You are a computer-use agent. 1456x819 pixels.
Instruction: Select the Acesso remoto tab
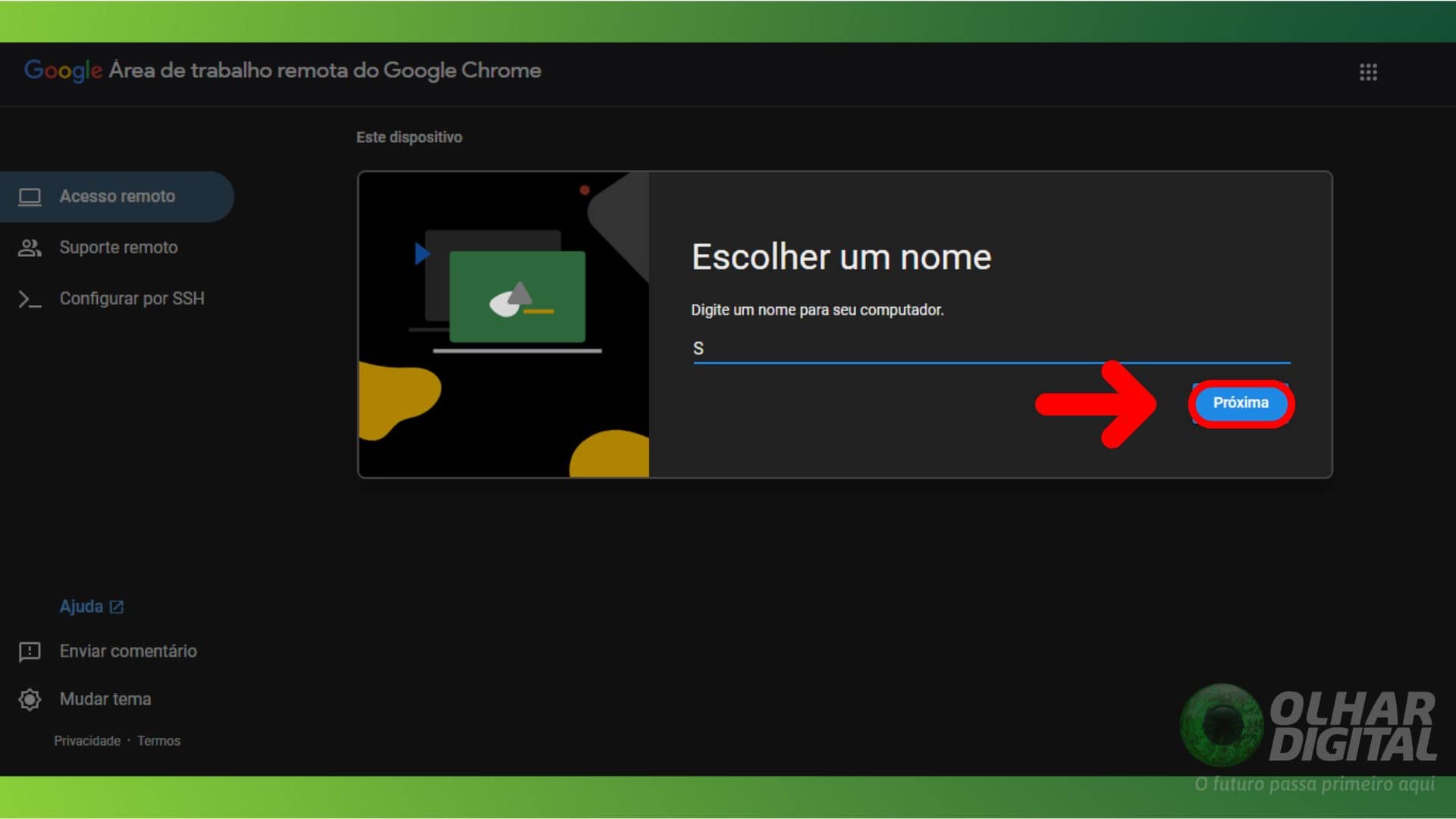pyautogui.click(x=117, y=196)
